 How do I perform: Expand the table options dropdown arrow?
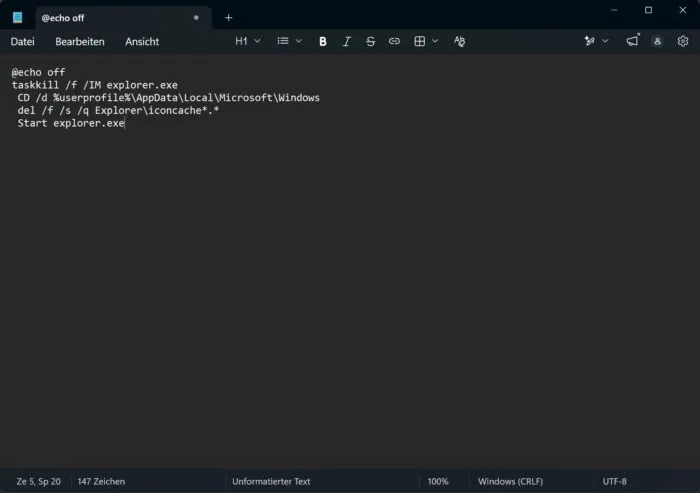pyautogui.click(x=435, y=41)
